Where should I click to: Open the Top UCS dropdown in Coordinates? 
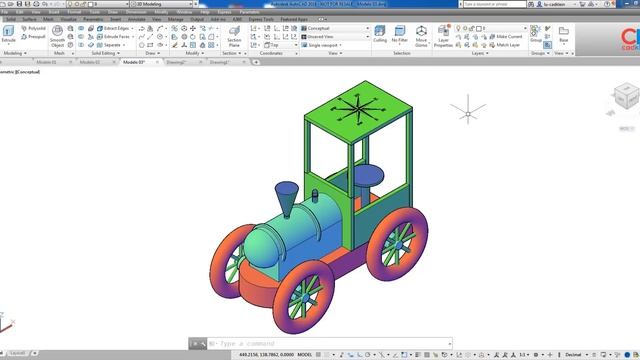pos(281,45)
